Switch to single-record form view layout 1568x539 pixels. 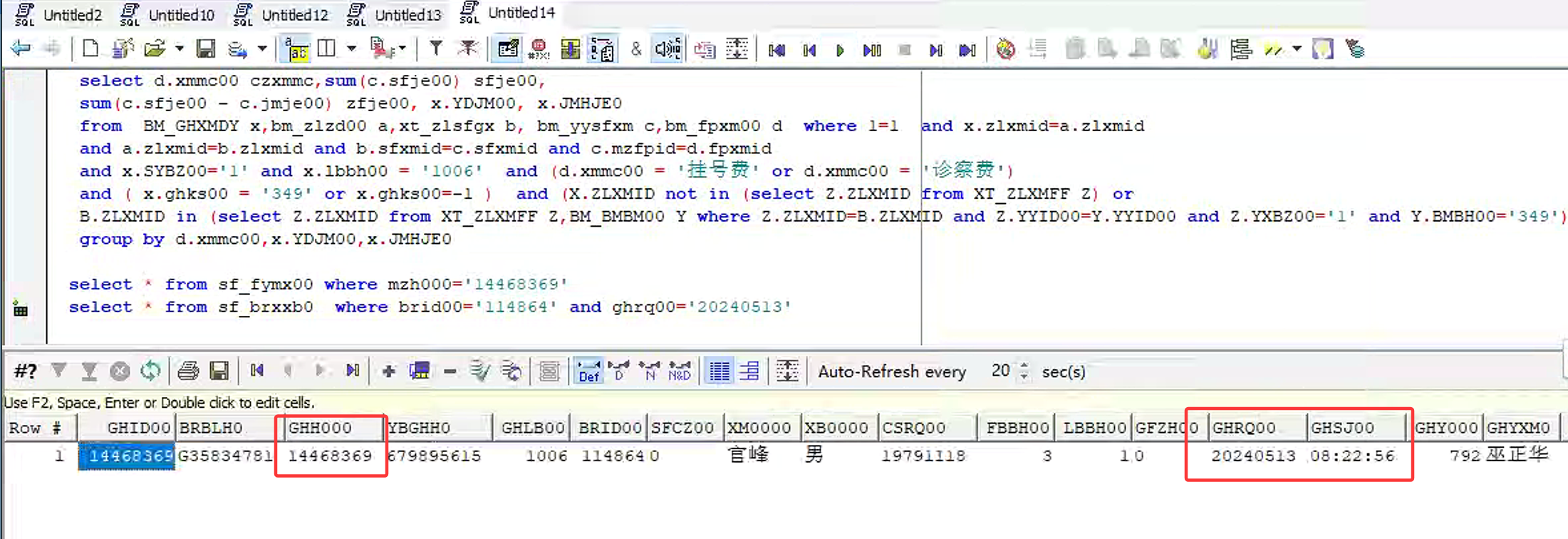[749, 371]
